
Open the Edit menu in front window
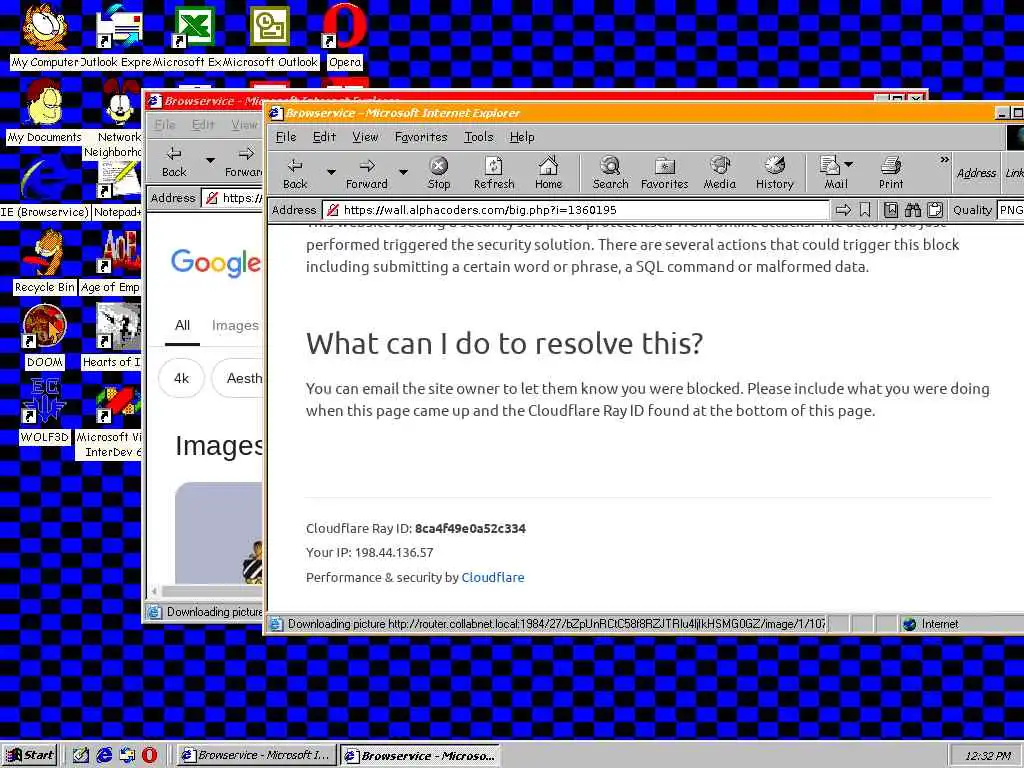coord(324,137)
